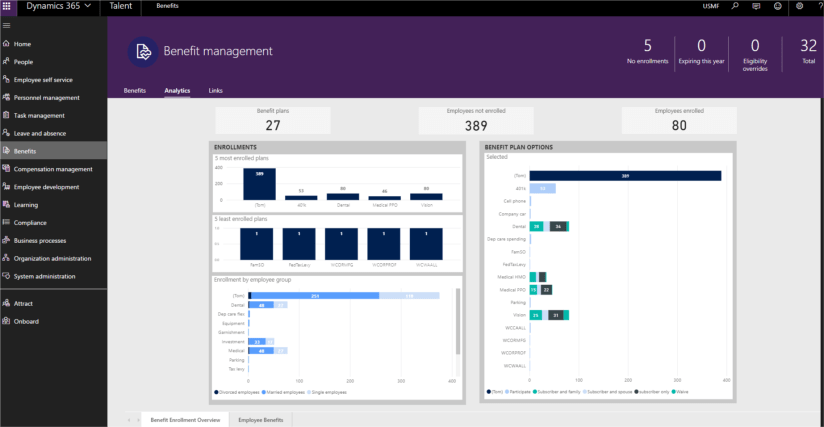Click Vision 25 segment in plan options
The height and width of the screenshot is (427, 824).
(x=535, y=315)
